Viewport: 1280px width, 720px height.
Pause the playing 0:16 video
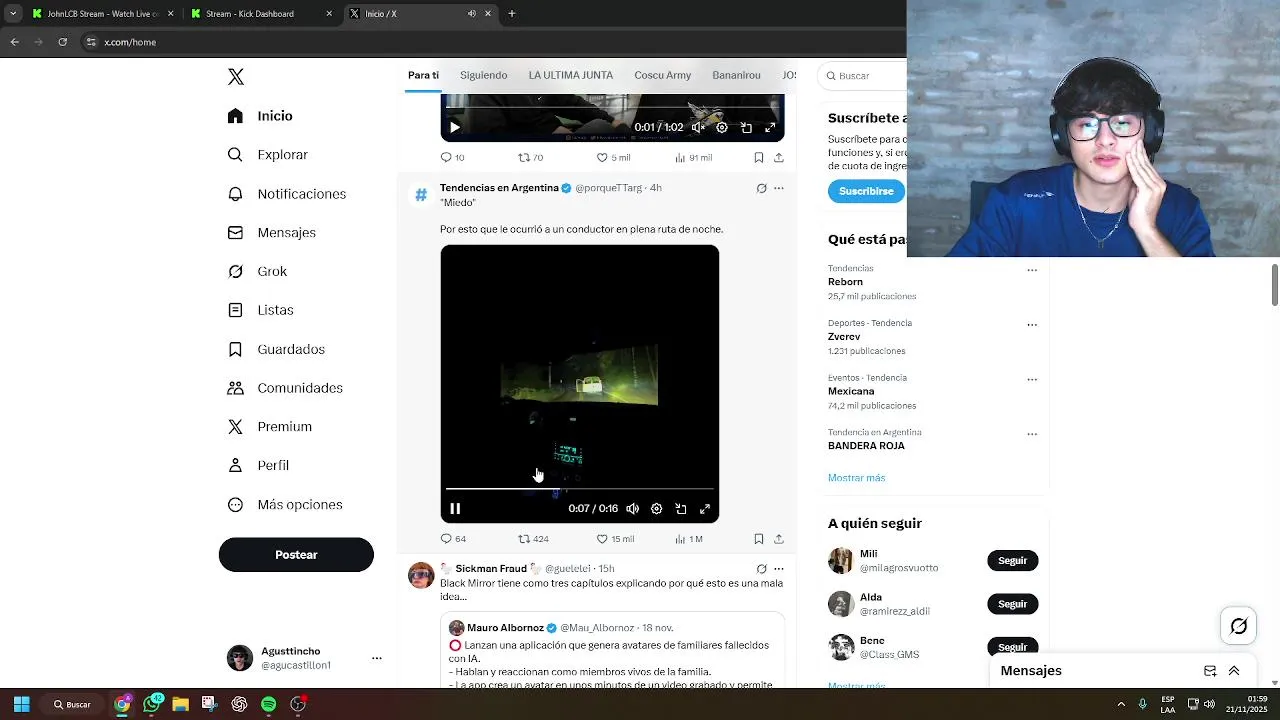455,509
